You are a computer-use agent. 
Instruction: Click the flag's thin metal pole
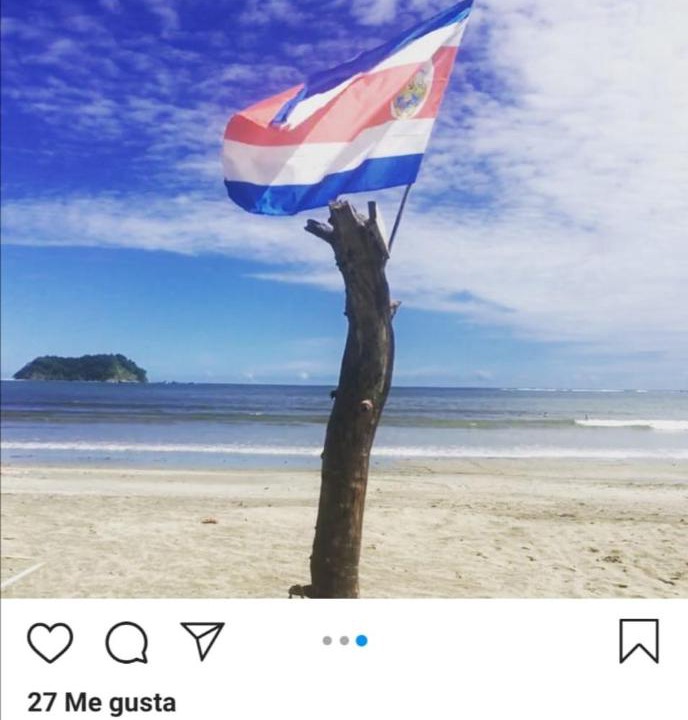coord(399,214)
